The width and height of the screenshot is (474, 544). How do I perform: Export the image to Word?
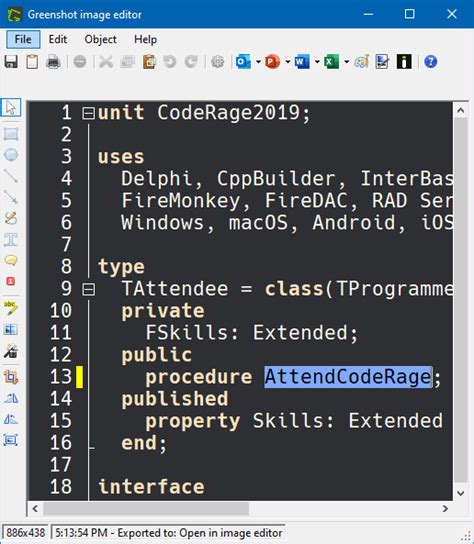(302, 62)
